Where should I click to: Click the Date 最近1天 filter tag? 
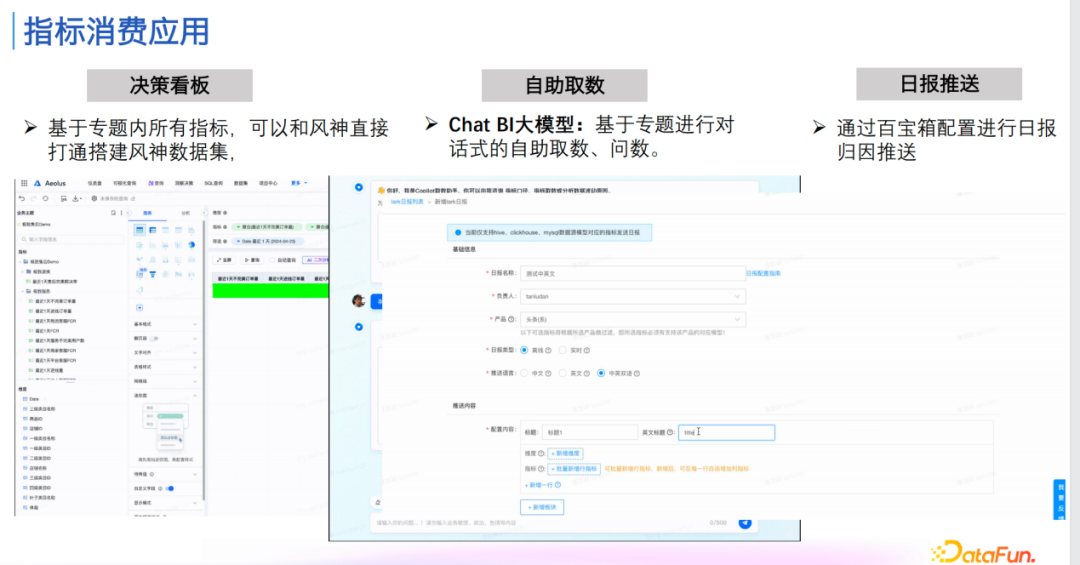click(266, 241)
